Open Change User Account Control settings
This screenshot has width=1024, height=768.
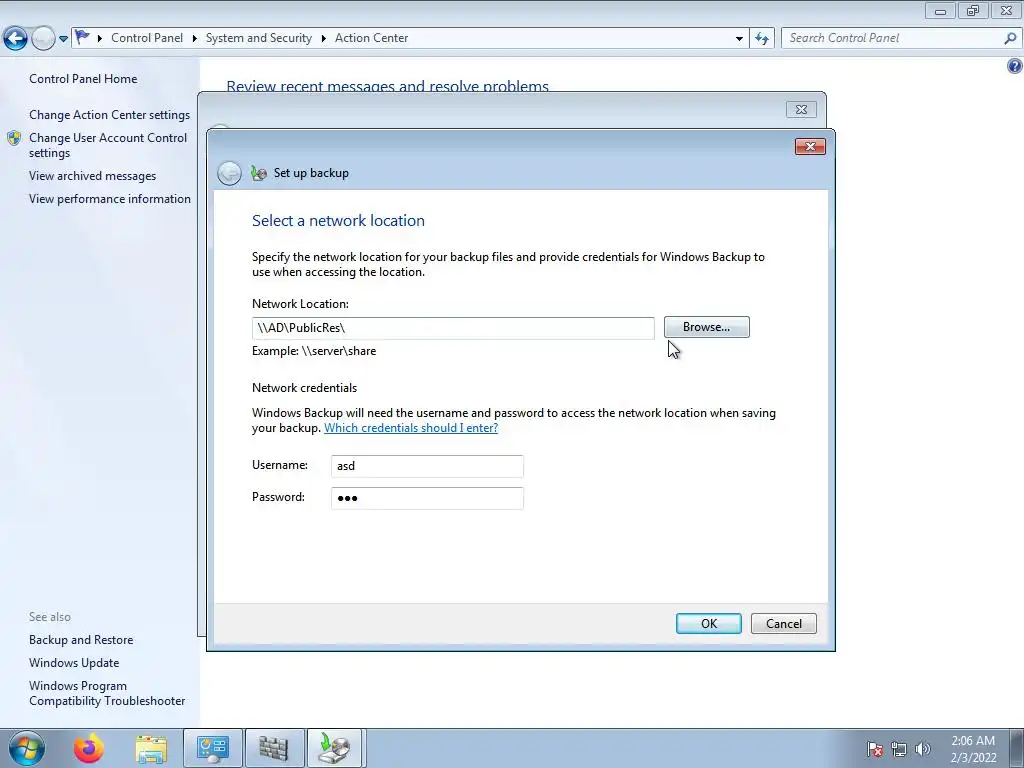tap(108, 145)
